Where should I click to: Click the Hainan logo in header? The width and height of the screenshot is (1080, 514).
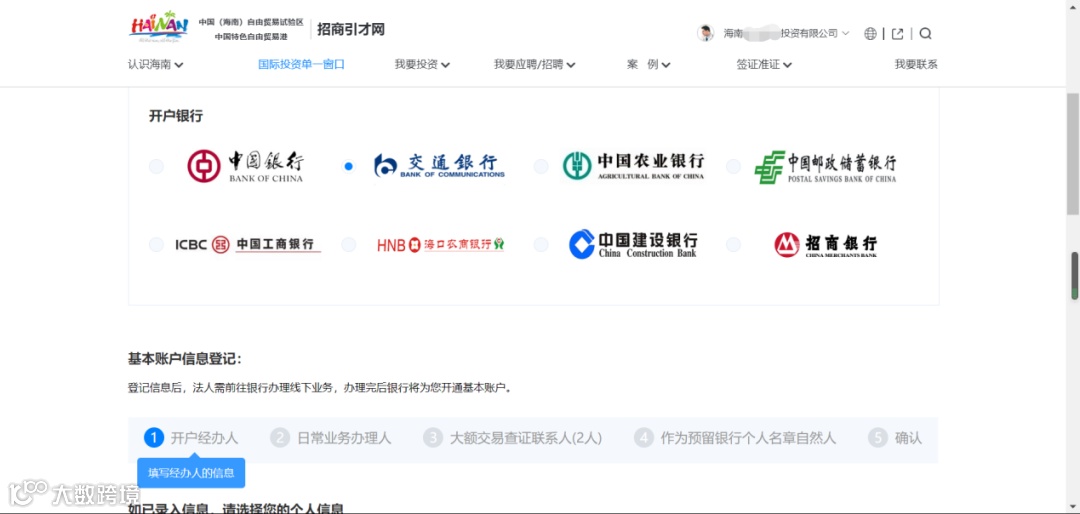[x=158, y=27]
